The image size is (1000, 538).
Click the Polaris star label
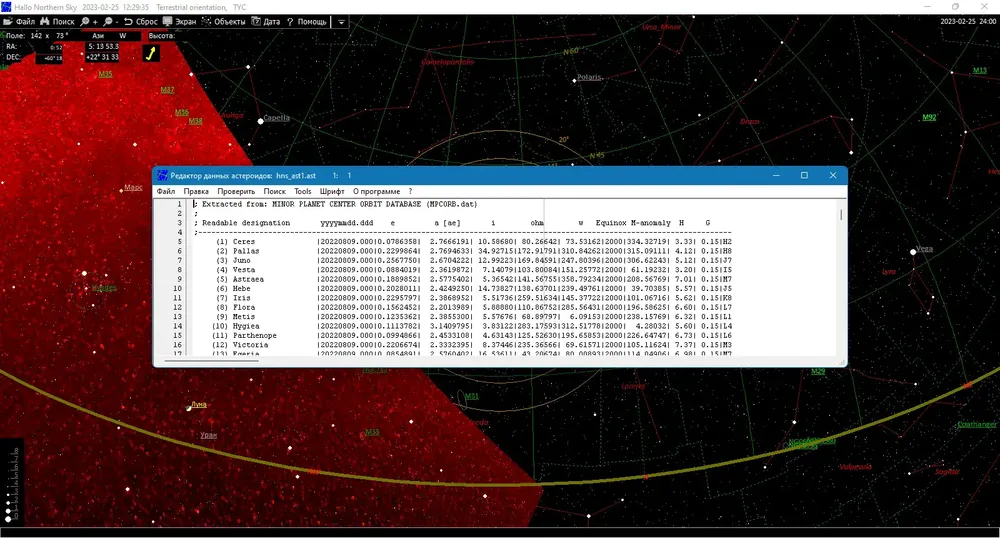(589, 77)
